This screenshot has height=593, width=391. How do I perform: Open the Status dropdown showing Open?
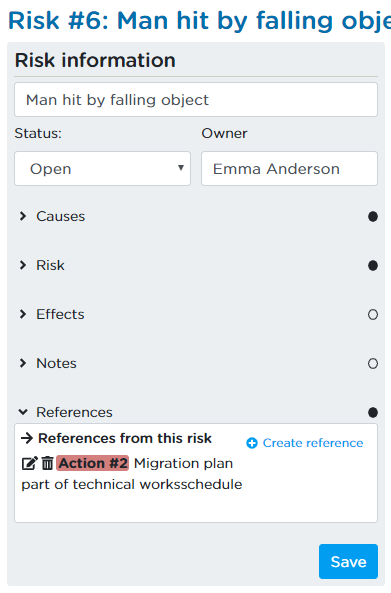[102, 169]
